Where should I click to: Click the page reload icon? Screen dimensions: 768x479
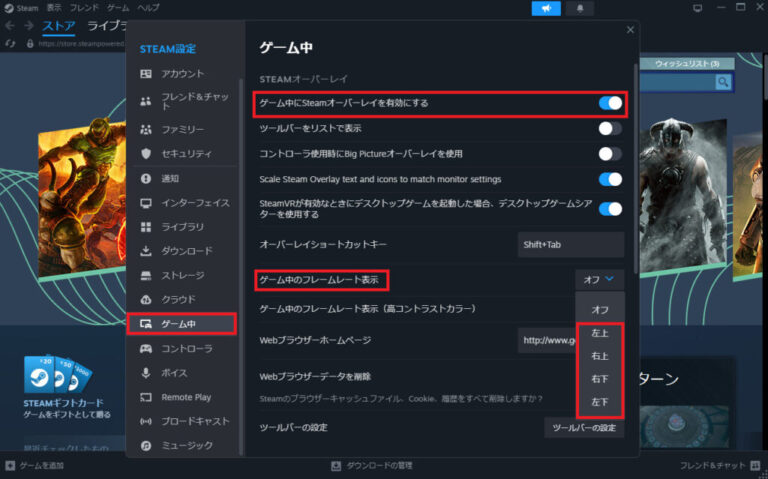coord(10,44)
